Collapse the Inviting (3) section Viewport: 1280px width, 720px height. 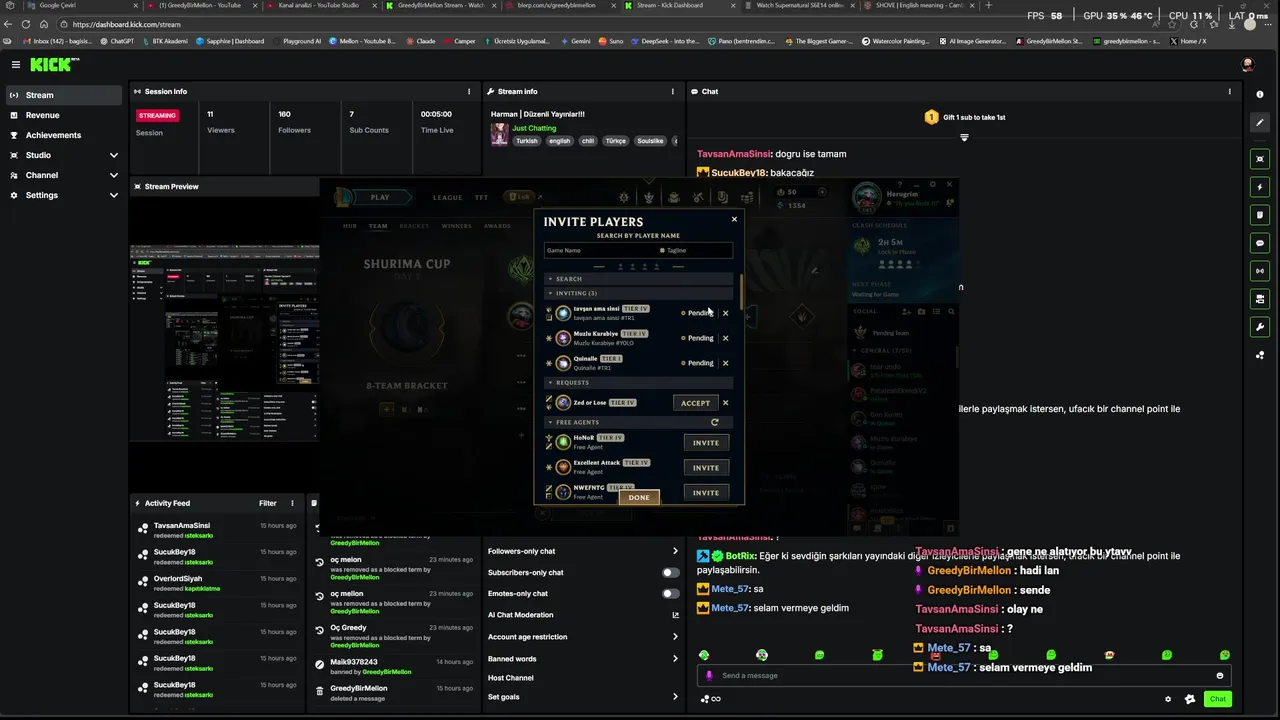click(550, 293)
